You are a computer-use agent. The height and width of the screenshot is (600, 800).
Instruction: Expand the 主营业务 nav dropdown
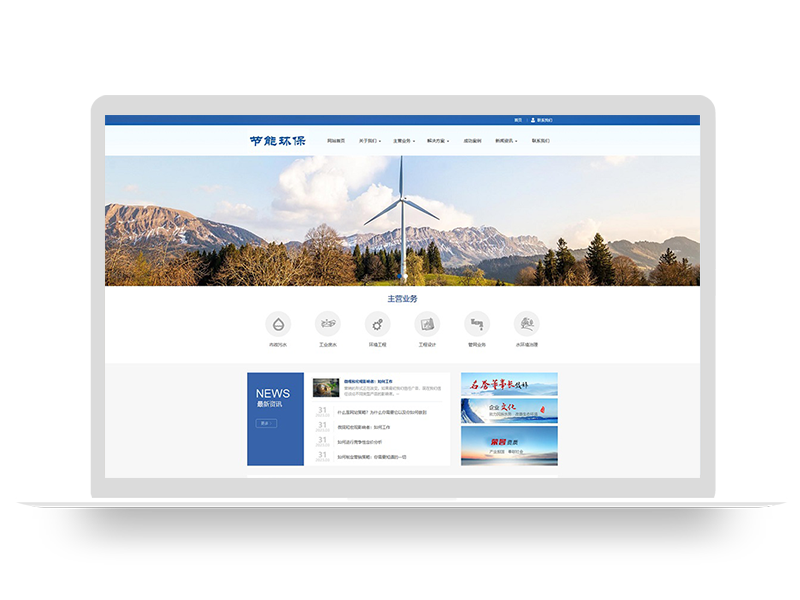coord(403,141)
